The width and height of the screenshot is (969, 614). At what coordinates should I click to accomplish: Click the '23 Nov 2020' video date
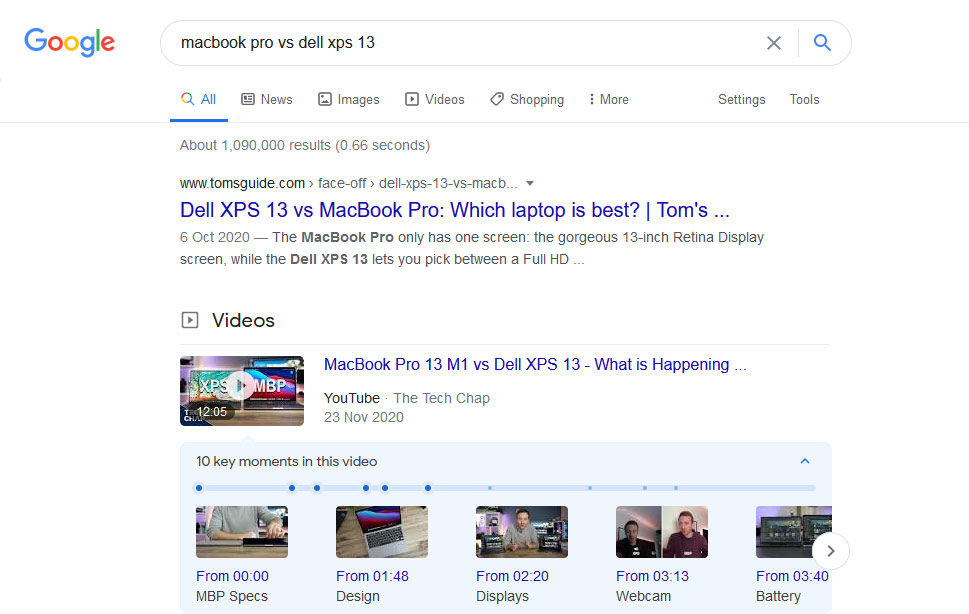[x=363, y=418]
